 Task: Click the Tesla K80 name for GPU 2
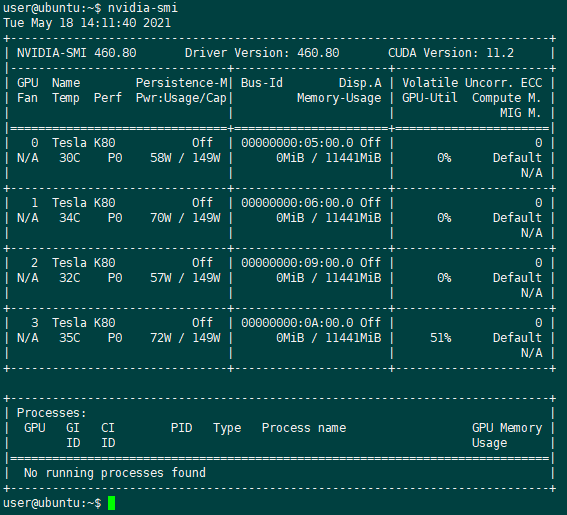point(84,263)
